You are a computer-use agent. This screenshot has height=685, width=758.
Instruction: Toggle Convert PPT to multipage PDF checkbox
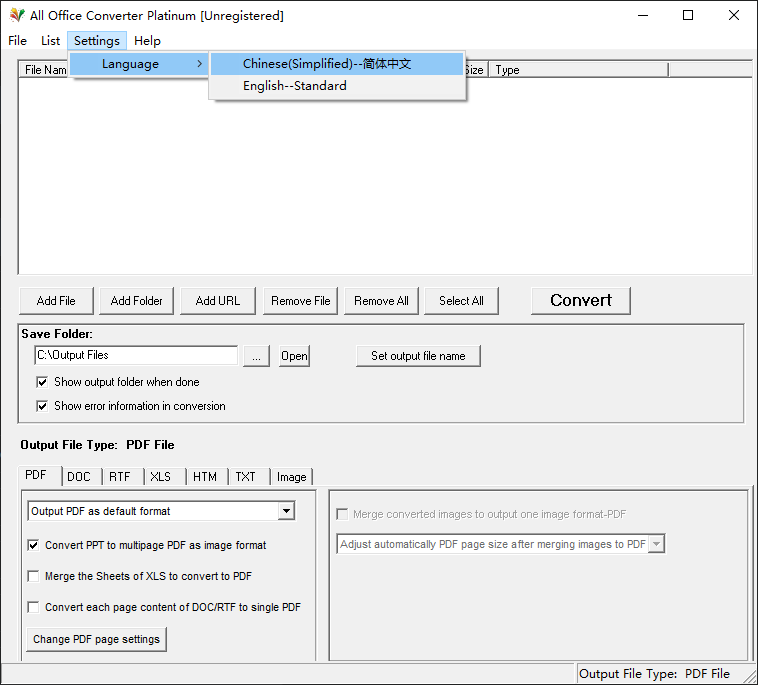point(33,545)
